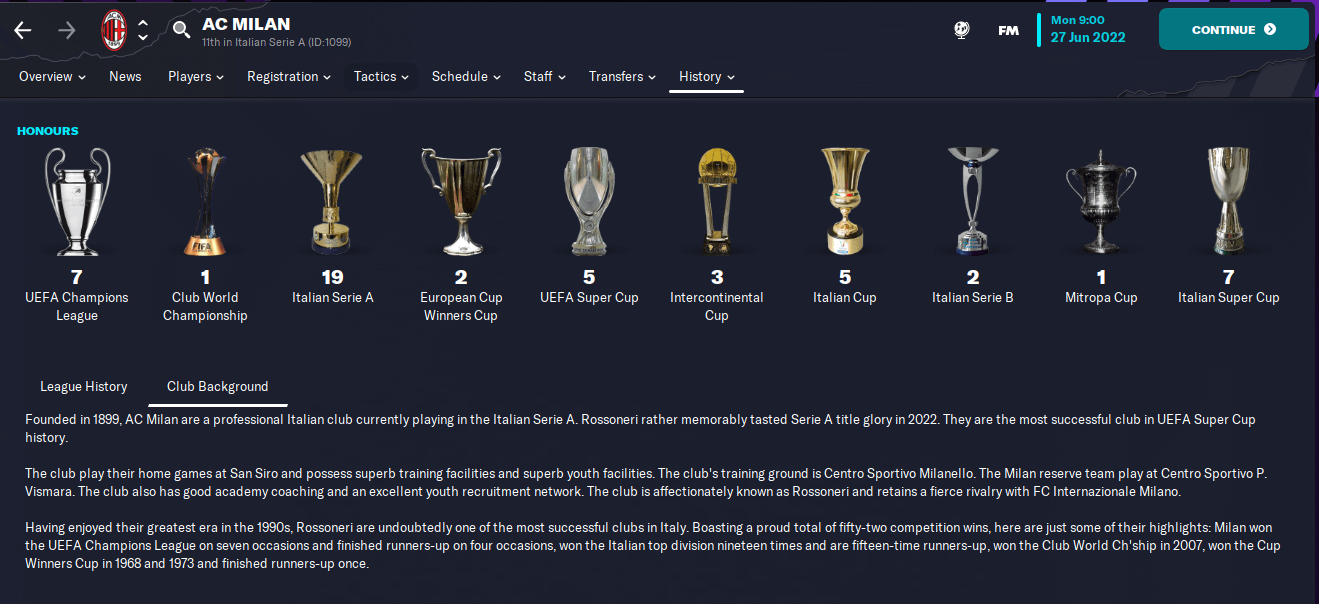Click the Intercontinental Cup trophy

717,201
